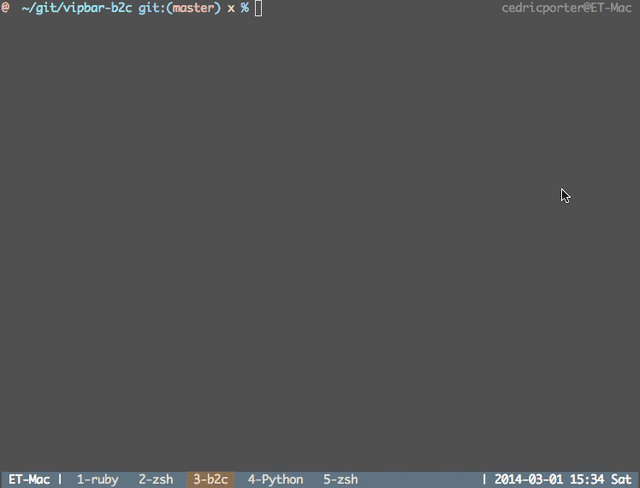Switch to tmux window 2-zsh
The height and width of the screenshot is (488, 640).
[156, 479]
